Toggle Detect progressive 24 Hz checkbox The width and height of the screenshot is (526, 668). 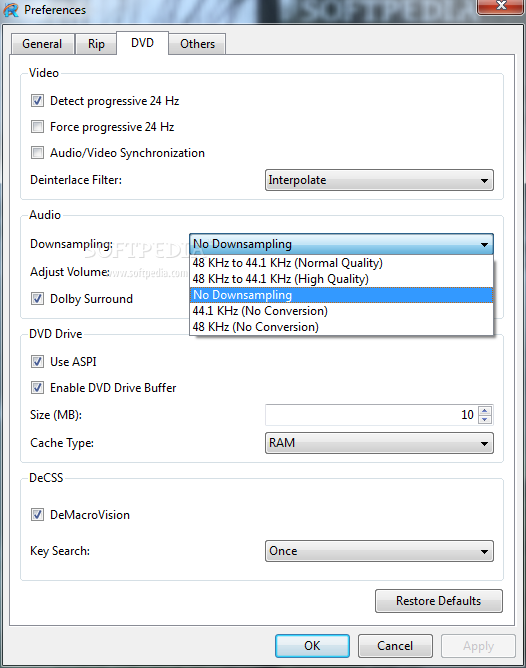coord(37,101)
